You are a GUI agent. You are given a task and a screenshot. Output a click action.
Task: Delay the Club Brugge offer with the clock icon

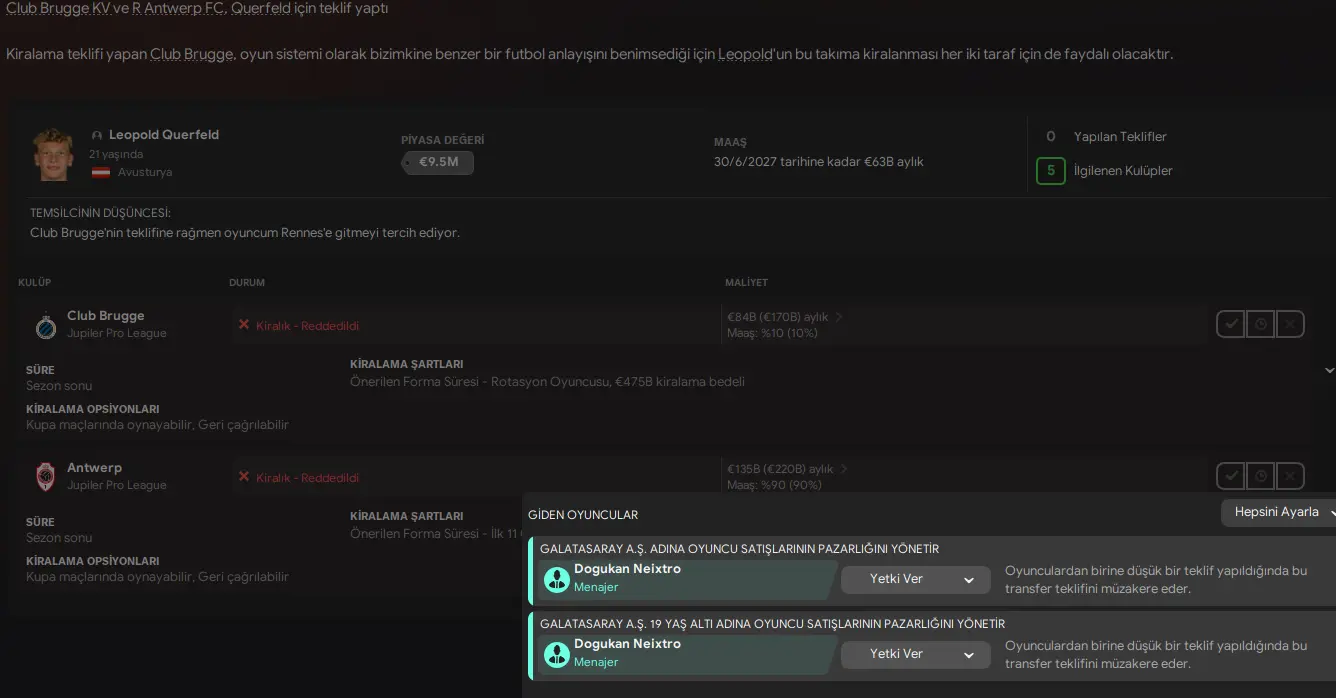[x=1260, y=324]
